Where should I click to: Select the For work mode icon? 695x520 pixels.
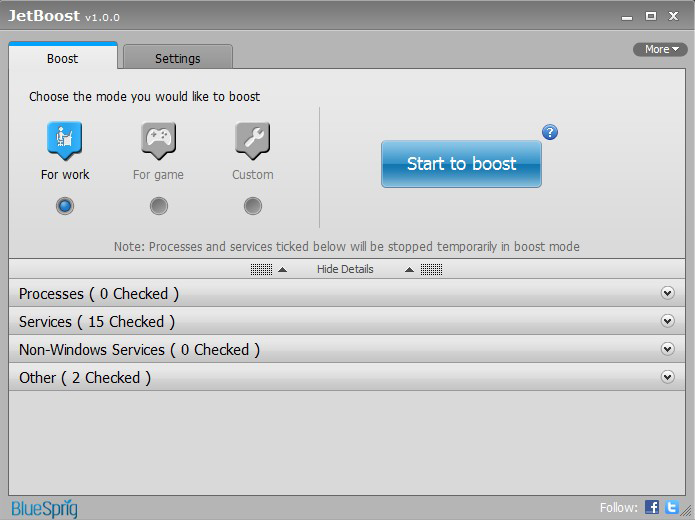point(65,140)
